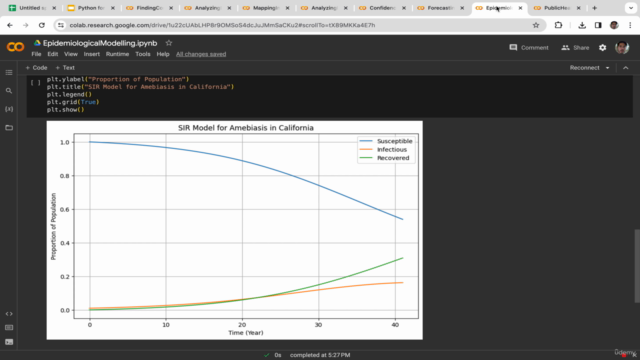Image resolution: width=640 pixels, height=360 pixels.
Task: Open a new browser tab
Action: click(x=594, y=8)
